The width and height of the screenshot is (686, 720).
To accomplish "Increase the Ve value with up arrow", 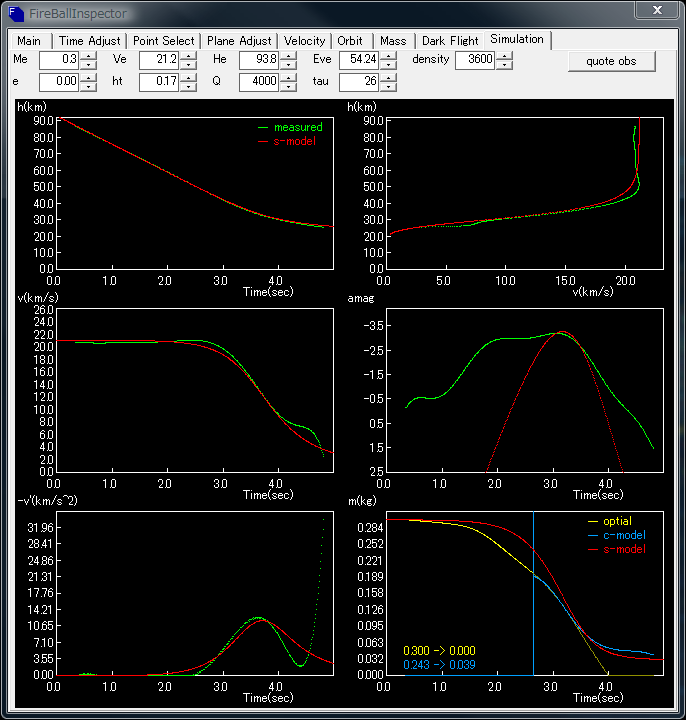I will pyautogui.click(x=189, y=56).
